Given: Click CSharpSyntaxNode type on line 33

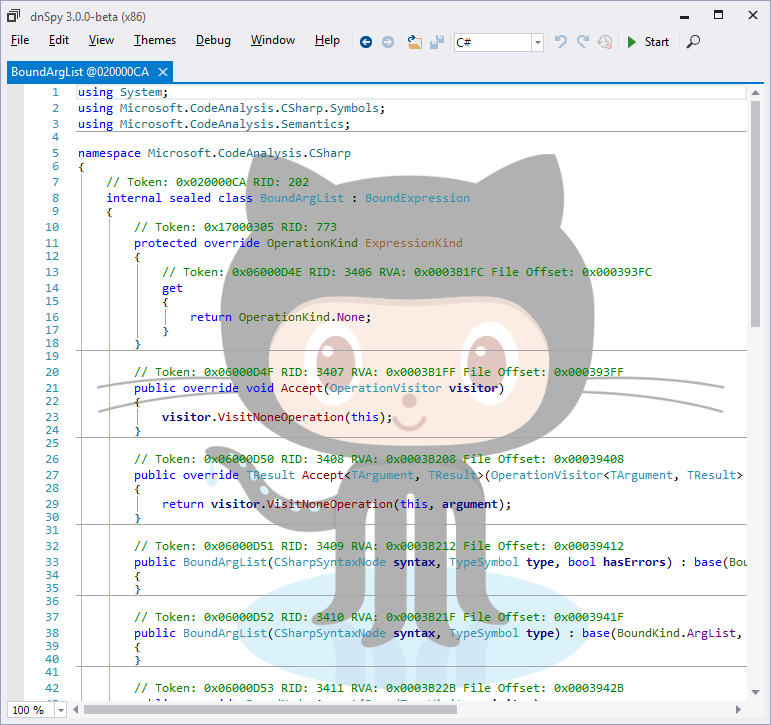Looking at the screenshot, I should pos(329,562).
